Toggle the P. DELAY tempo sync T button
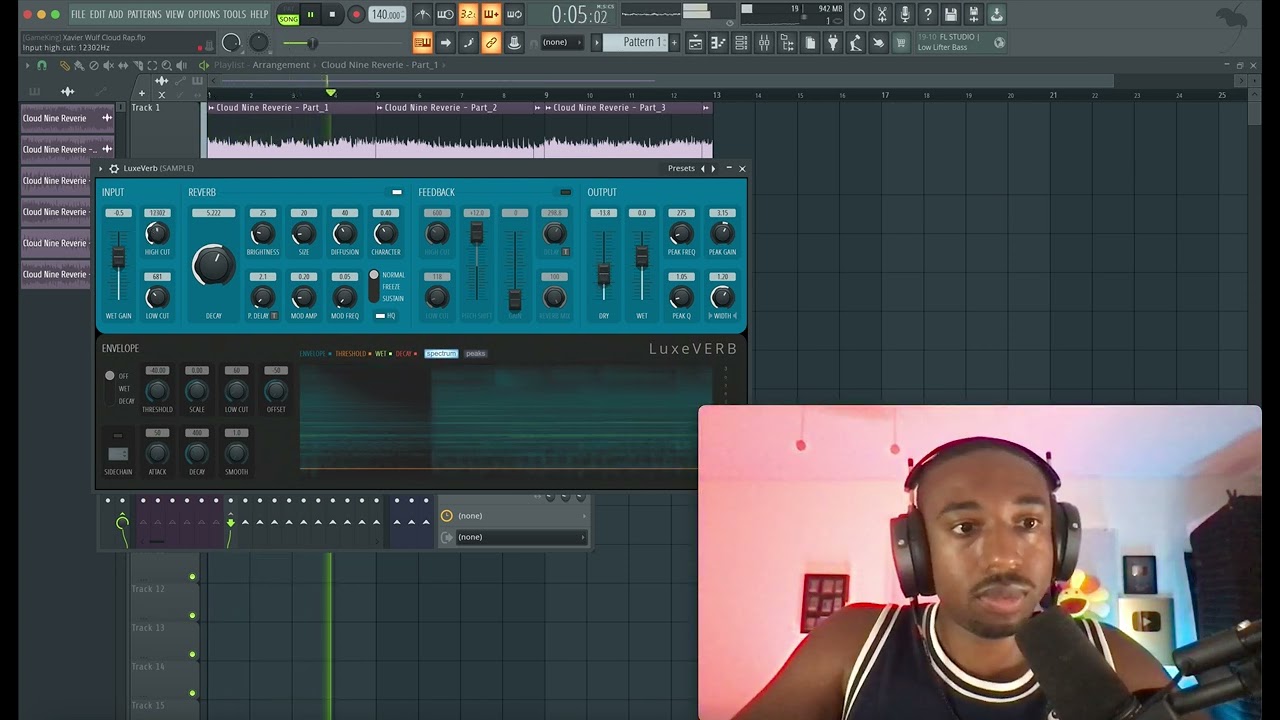Viewport: 1280px width, 720px height. tap(274, 315)
